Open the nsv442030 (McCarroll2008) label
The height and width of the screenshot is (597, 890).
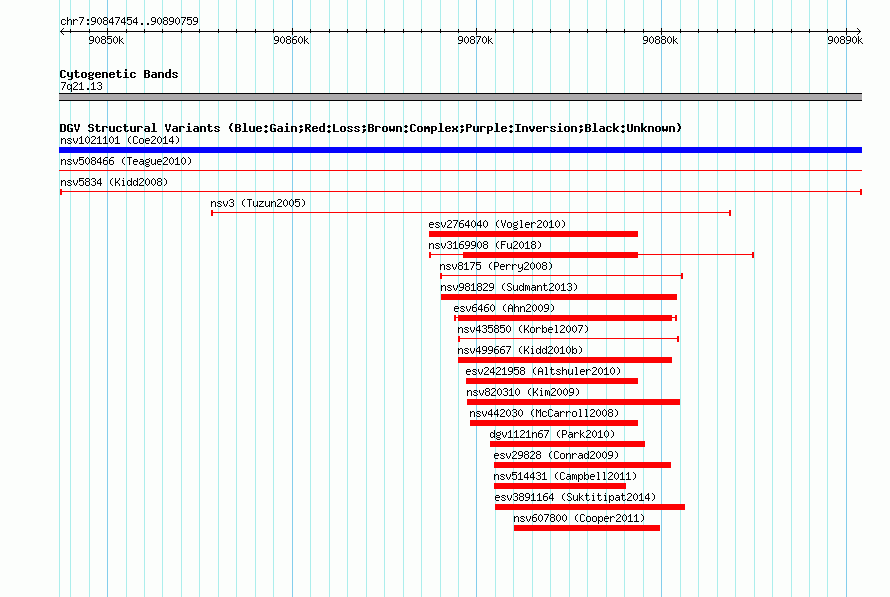pos(544,413)
